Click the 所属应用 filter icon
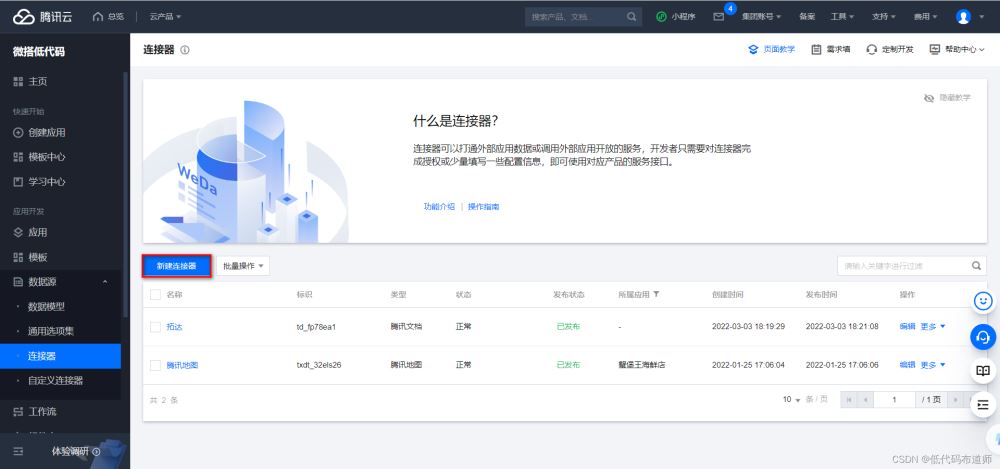The image size is (1000, 469). [656, 295]
